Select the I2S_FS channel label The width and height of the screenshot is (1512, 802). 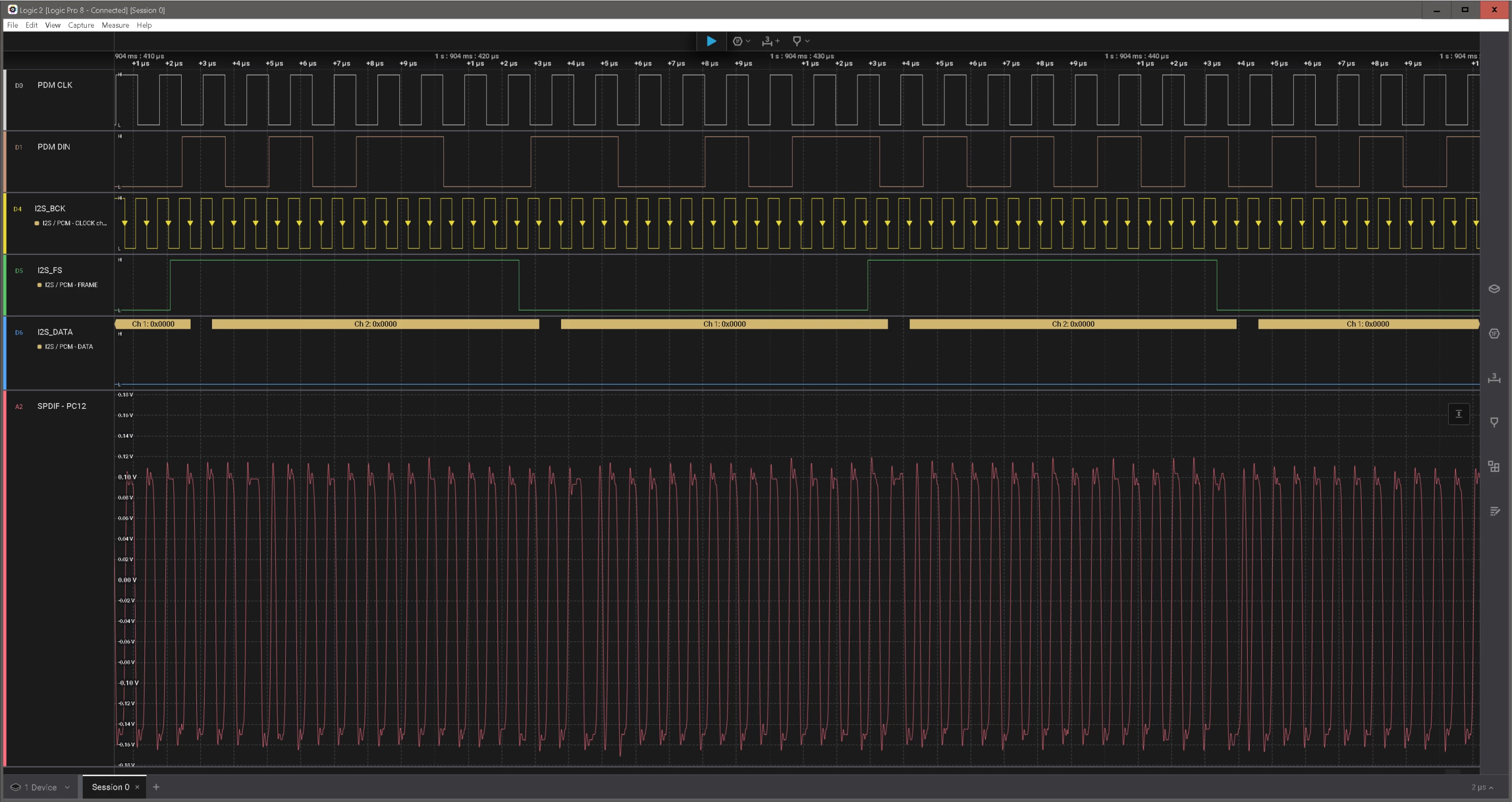50,270
